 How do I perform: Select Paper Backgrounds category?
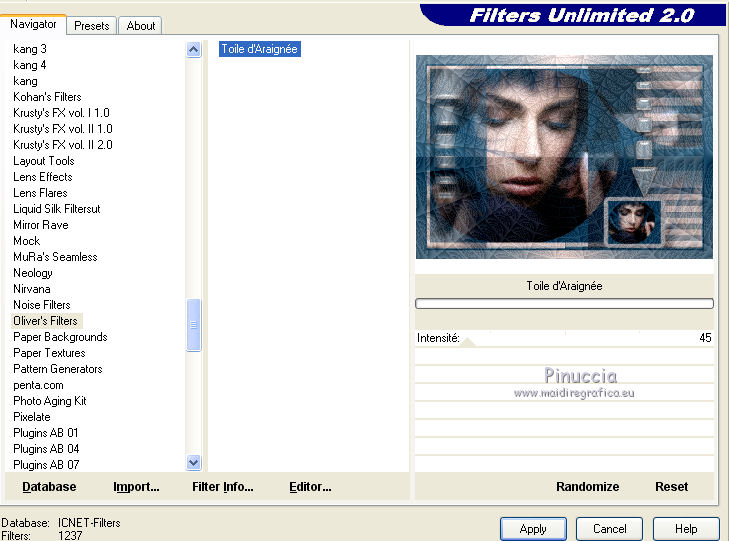click(x=60, y=337)
